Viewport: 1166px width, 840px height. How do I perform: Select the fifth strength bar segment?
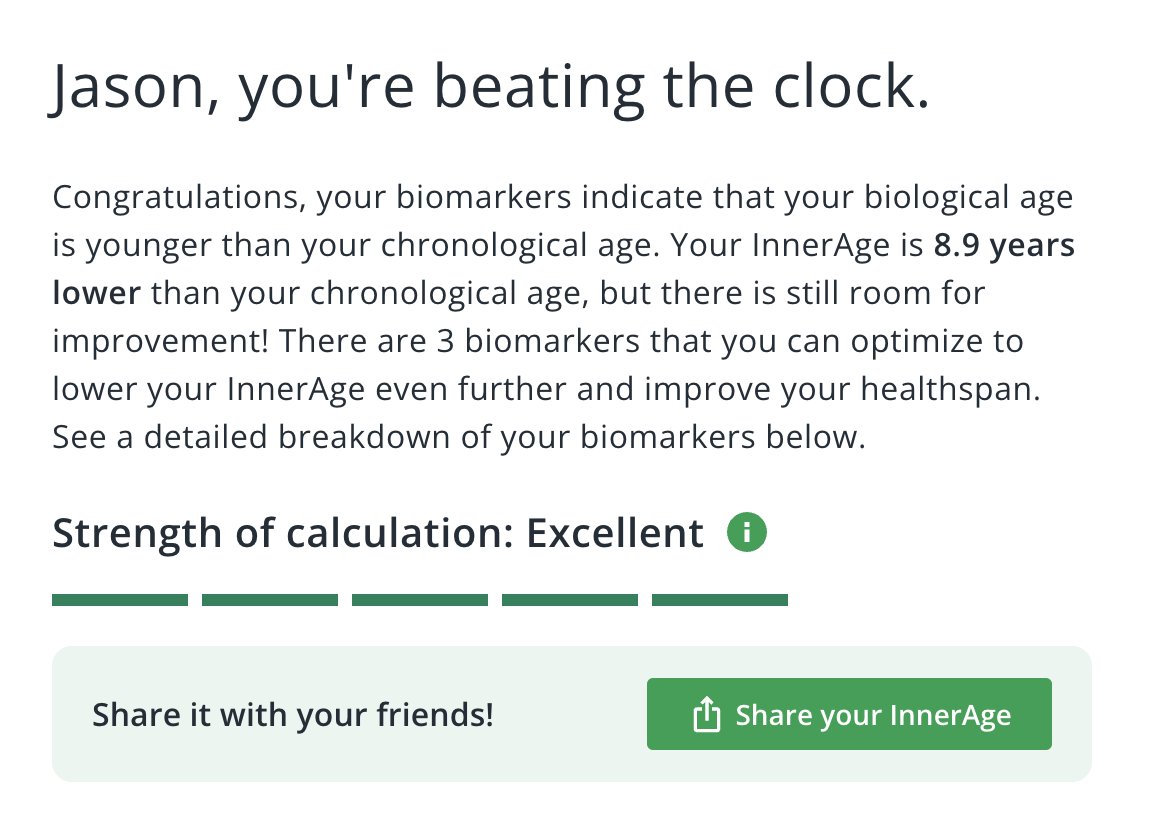720,600
